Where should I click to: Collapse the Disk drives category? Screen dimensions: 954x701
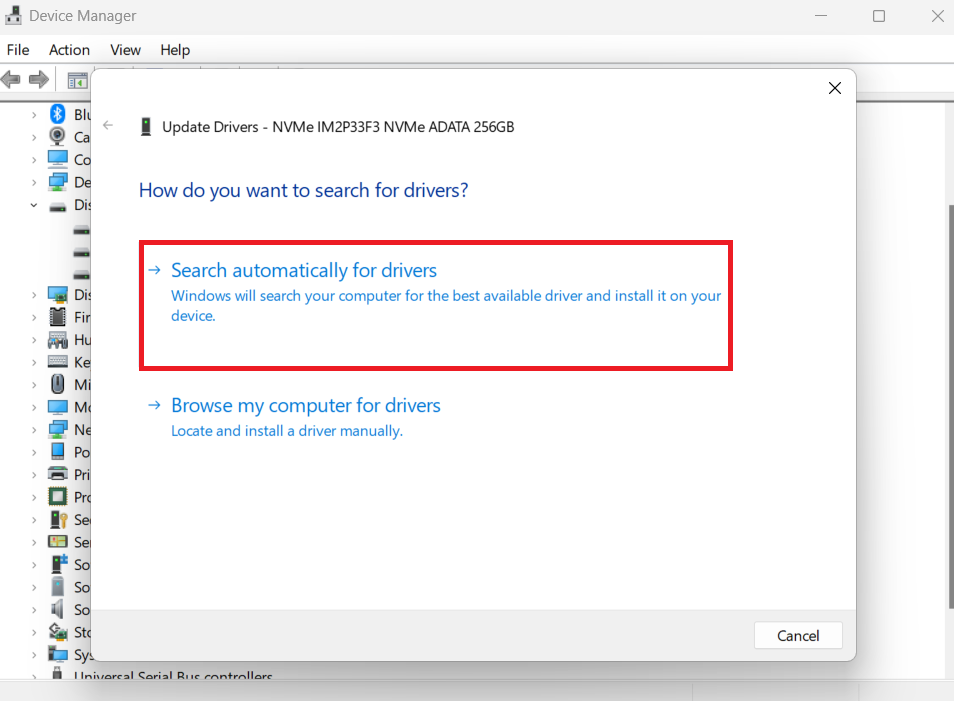34,205
